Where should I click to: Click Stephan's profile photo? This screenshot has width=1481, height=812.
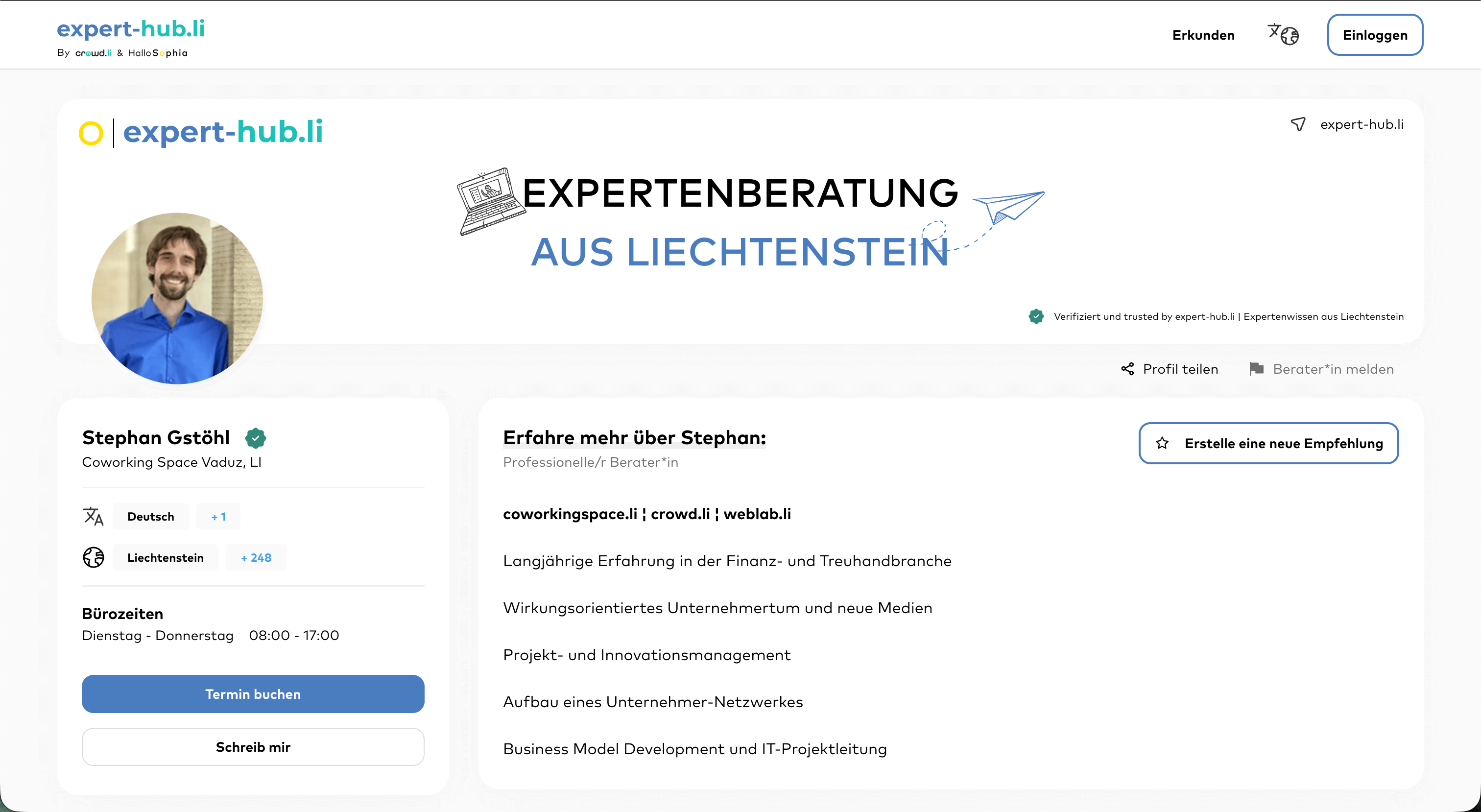pyautogui.click(x=177, y=298)
